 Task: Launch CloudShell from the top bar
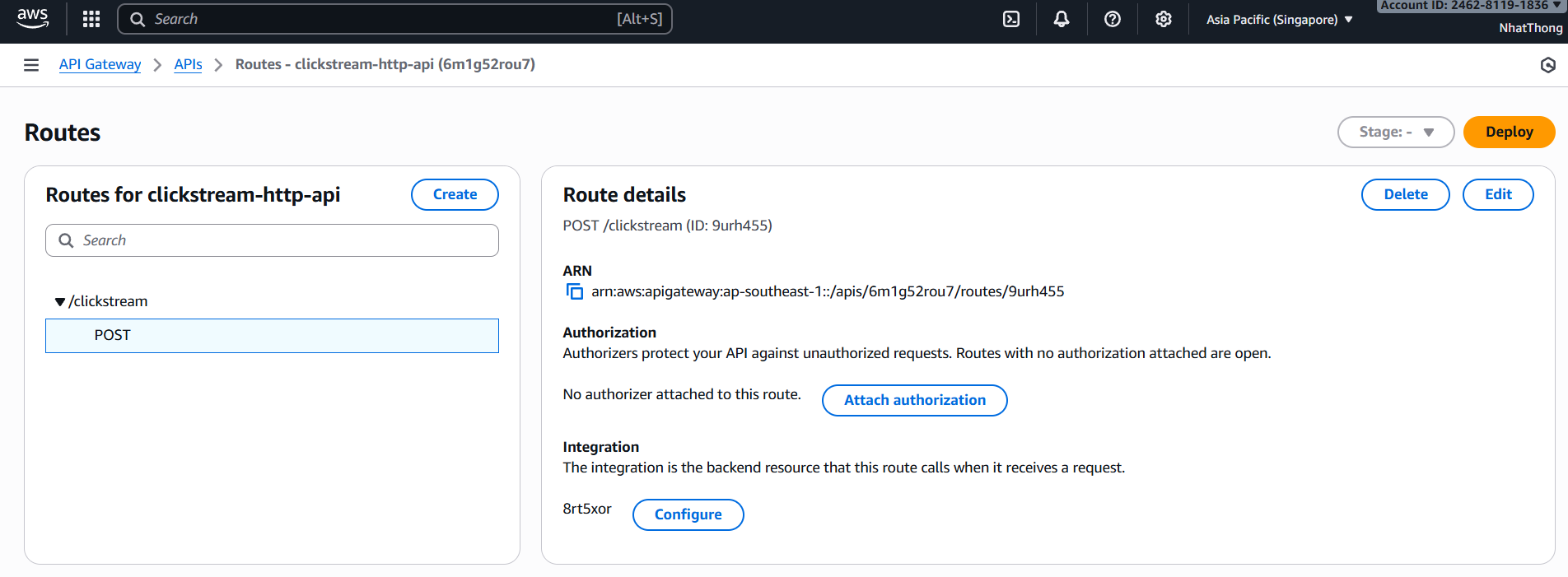click(x=1011, y=19)
